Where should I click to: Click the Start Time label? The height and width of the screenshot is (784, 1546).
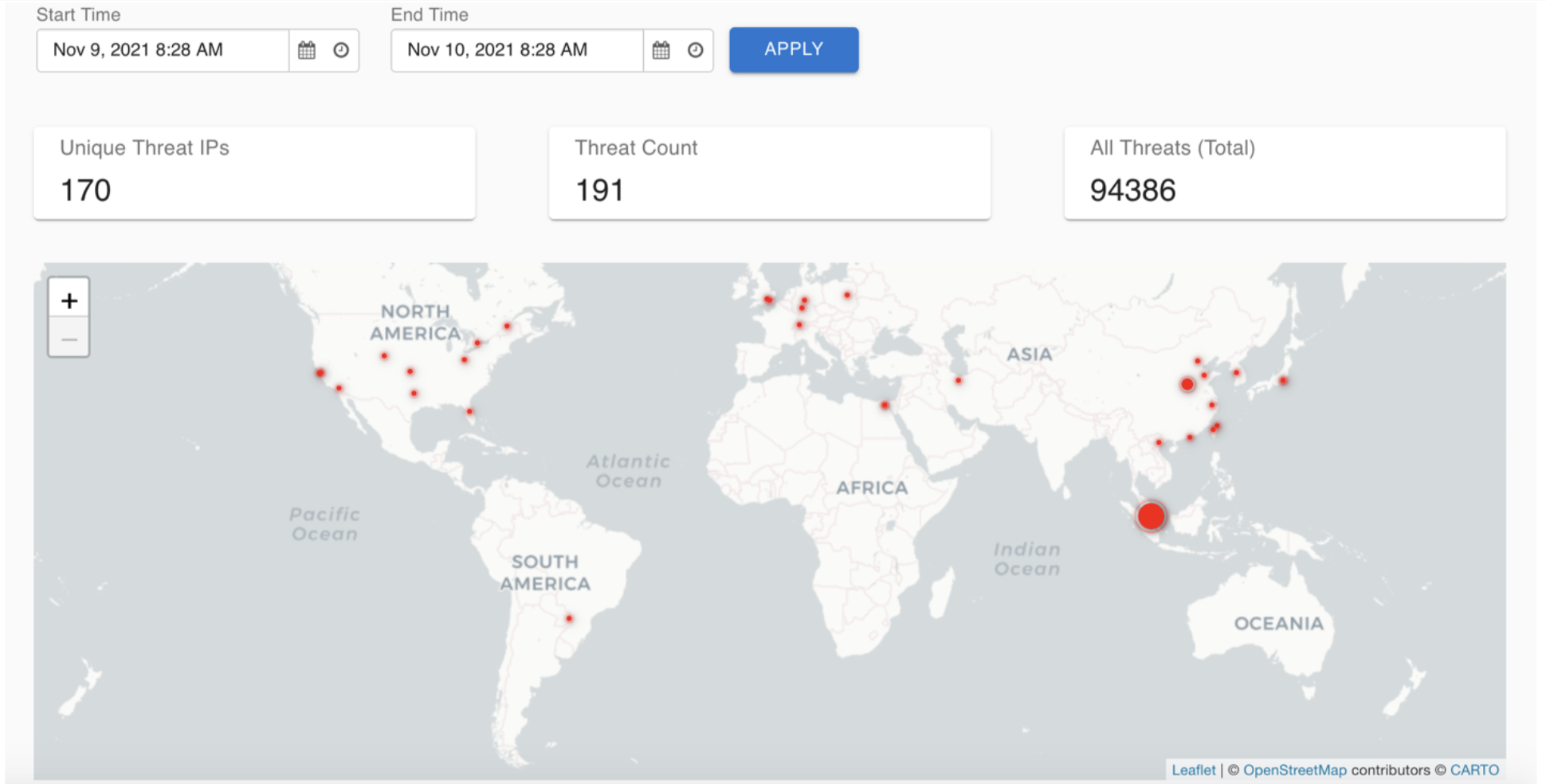click(78, 14)
